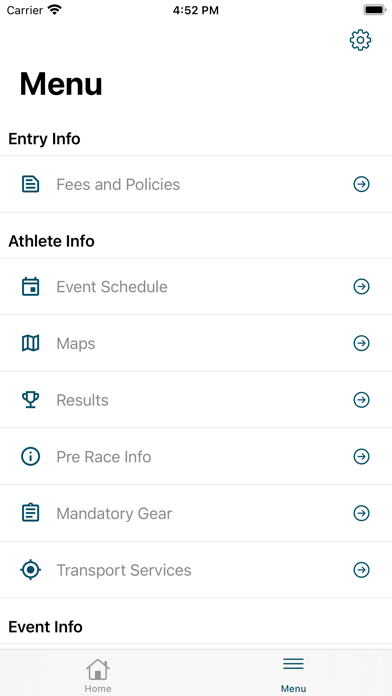Open the Transport Services text link
Viewport: 392px width, 696px height.
click(124, 570)
